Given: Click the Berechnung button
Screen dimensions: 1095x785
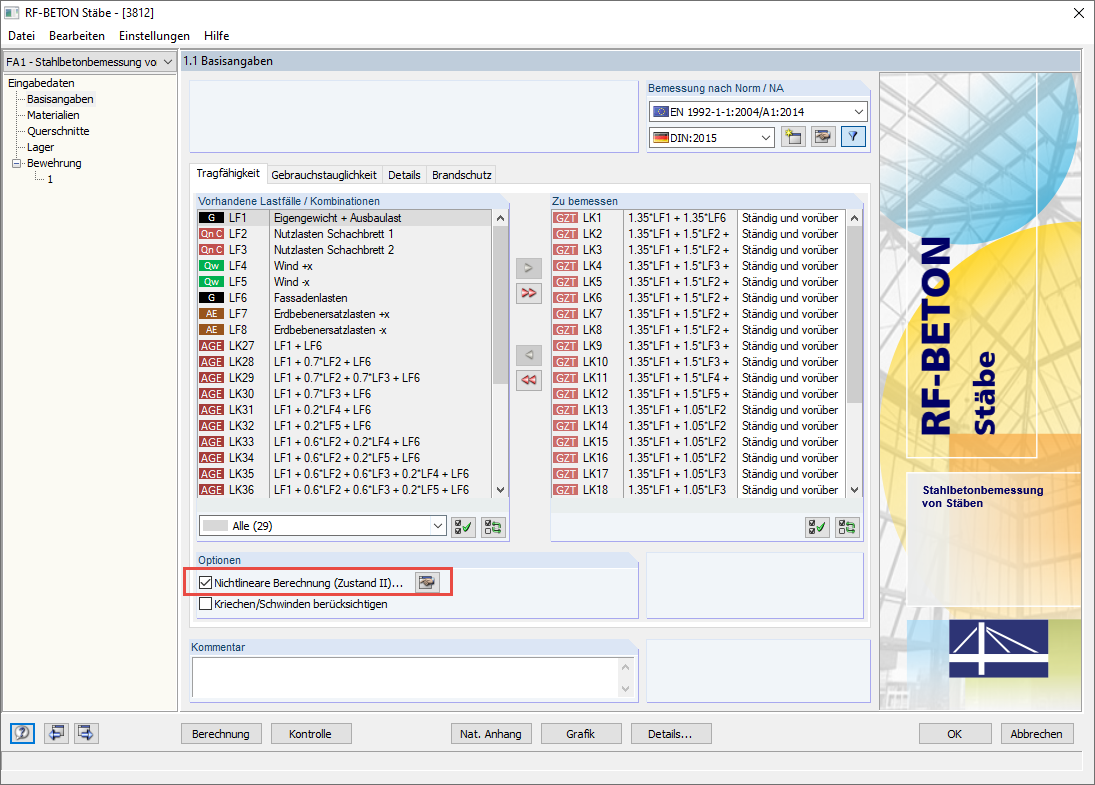Looking at the screenshot, I should pyautogui.click(x=221, y=734).
